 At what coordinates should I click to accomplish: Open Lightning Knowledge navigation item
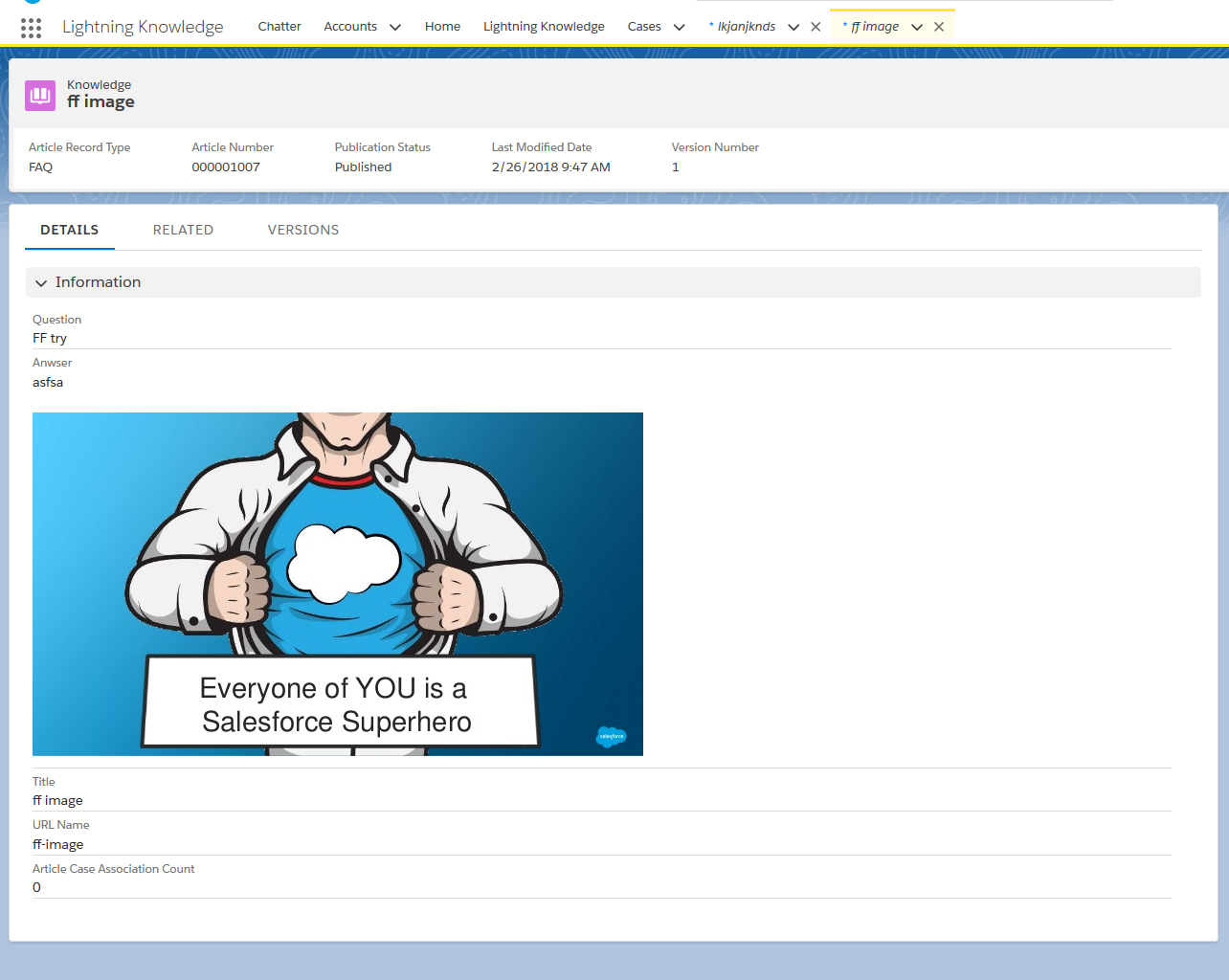(x=544, y=27)
